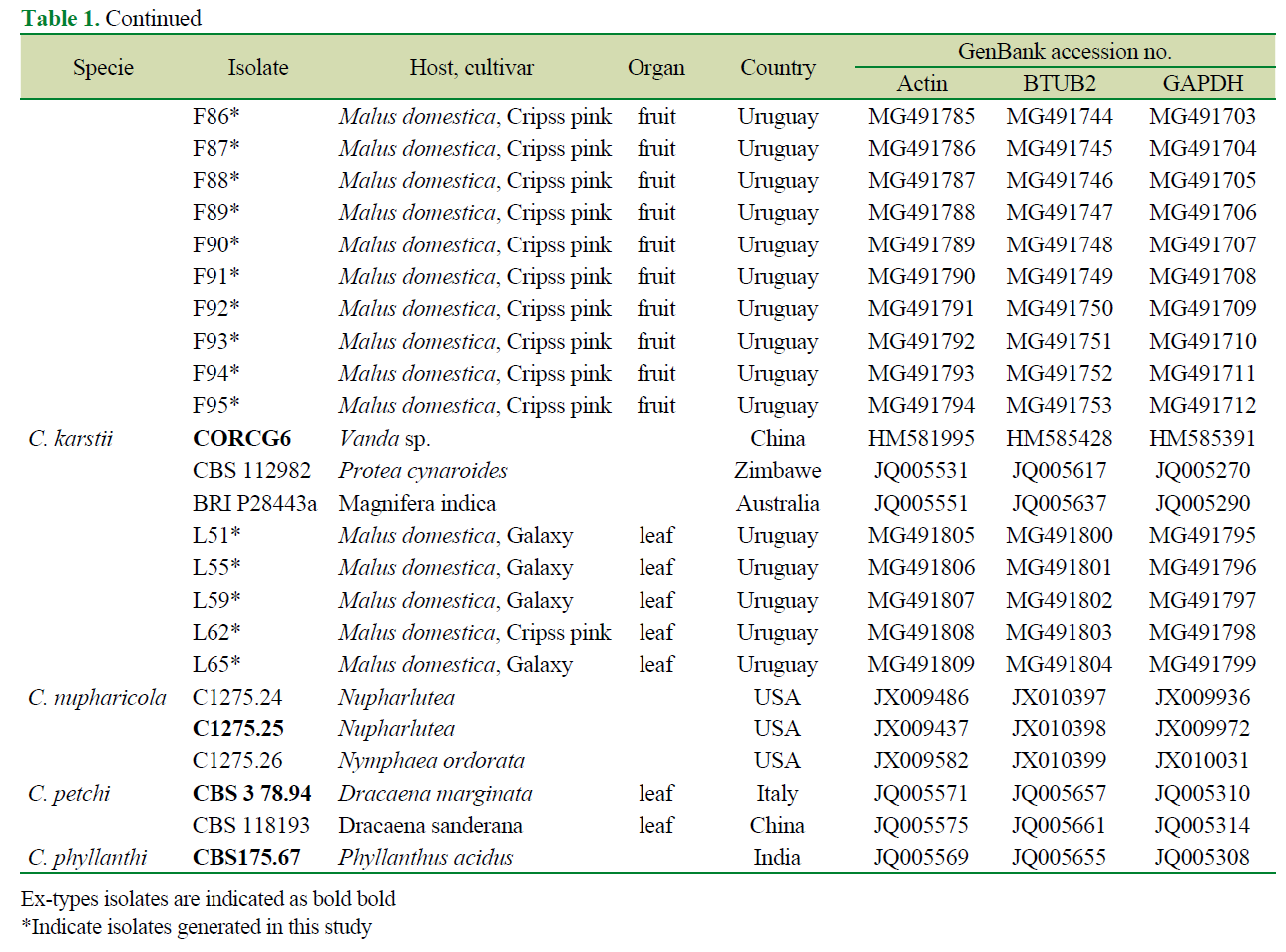This screenshot has width=1286, height=952.
Task: Select accession 'MG491745'
Action: pos(1060,148)
